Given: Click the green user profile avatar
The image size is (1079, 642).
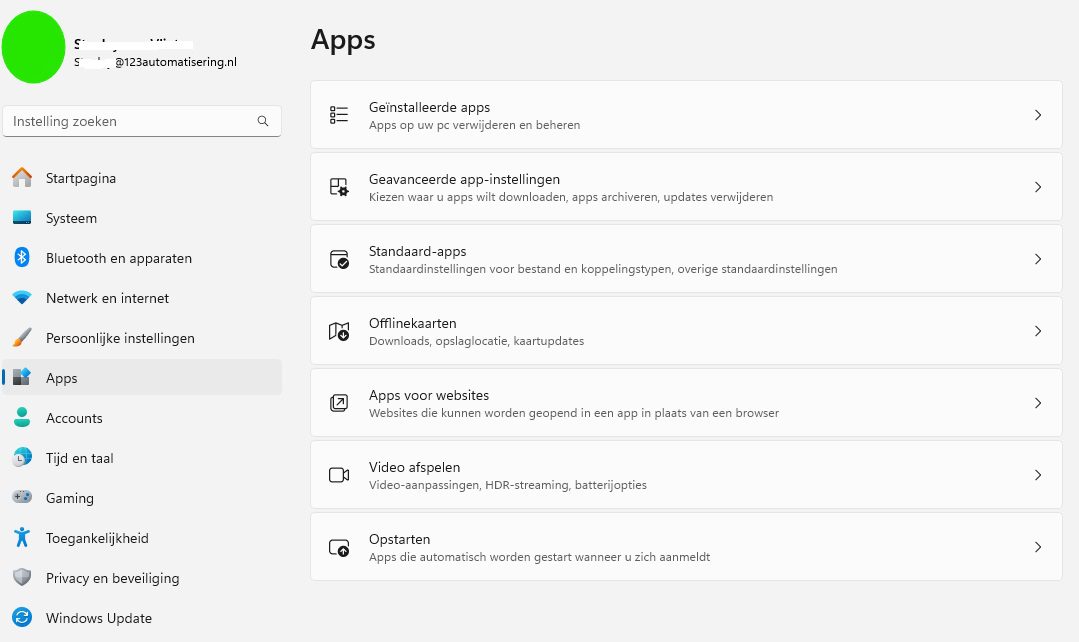Looking at the screenshot, I should [x=33, y=46].
